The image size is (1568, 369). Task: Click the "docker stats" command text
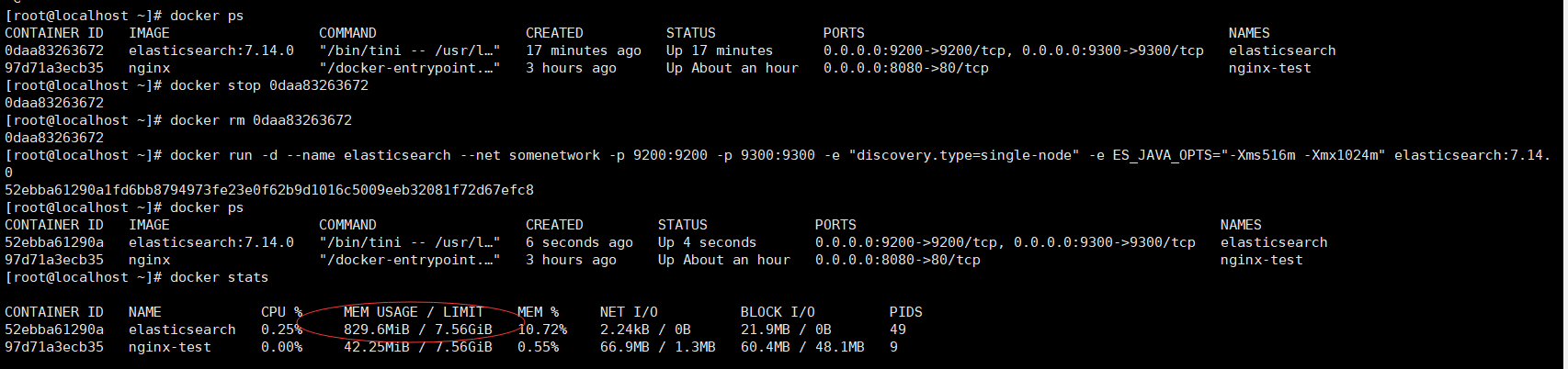(x=220, y=277)
